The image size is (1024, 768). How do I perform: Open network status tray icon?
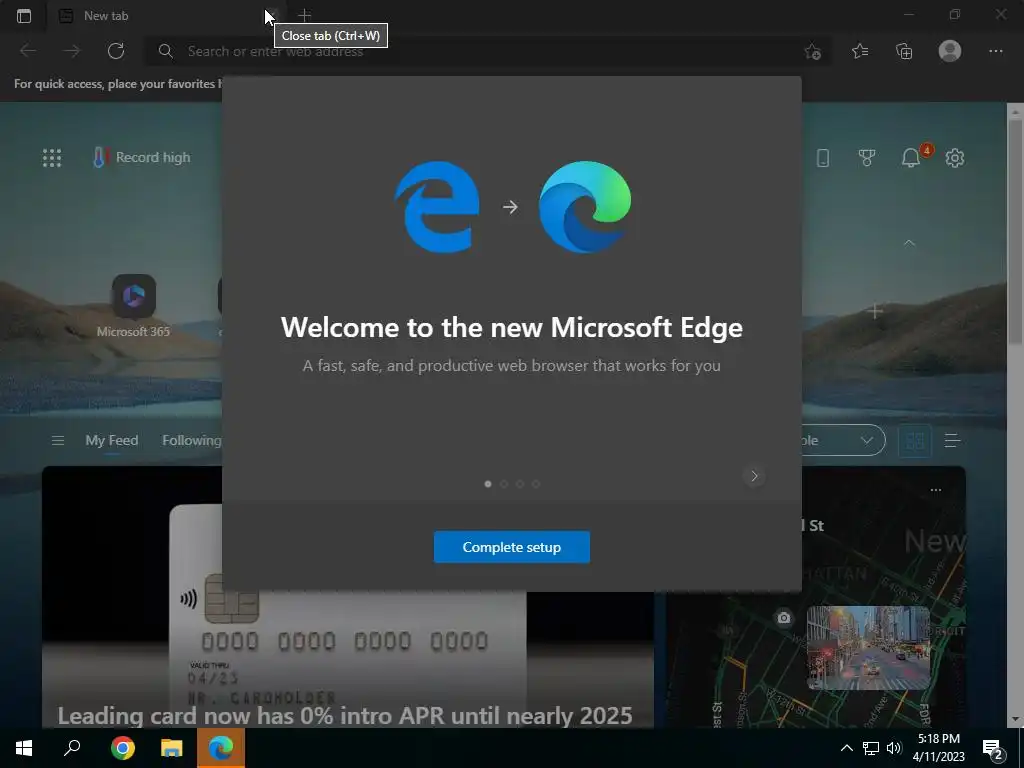point(871,748)
